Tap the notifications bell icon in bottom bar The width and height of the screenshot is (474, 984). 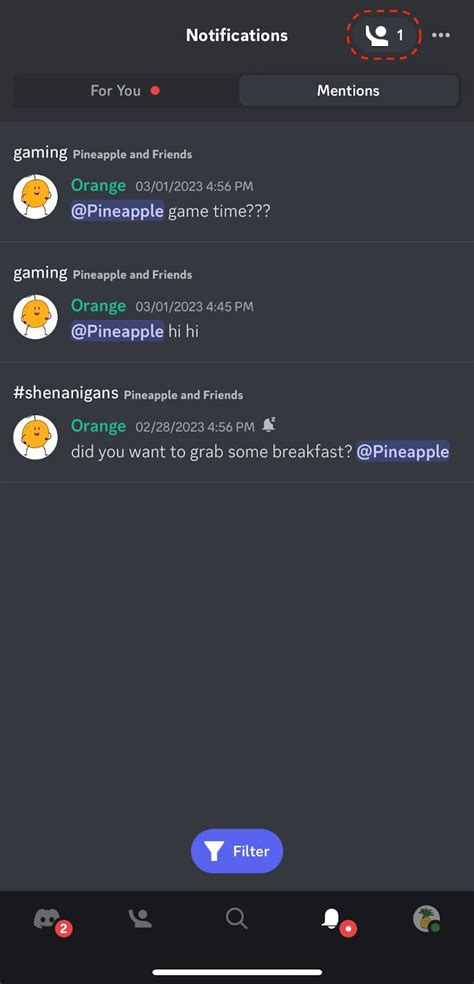pos(331,919)
